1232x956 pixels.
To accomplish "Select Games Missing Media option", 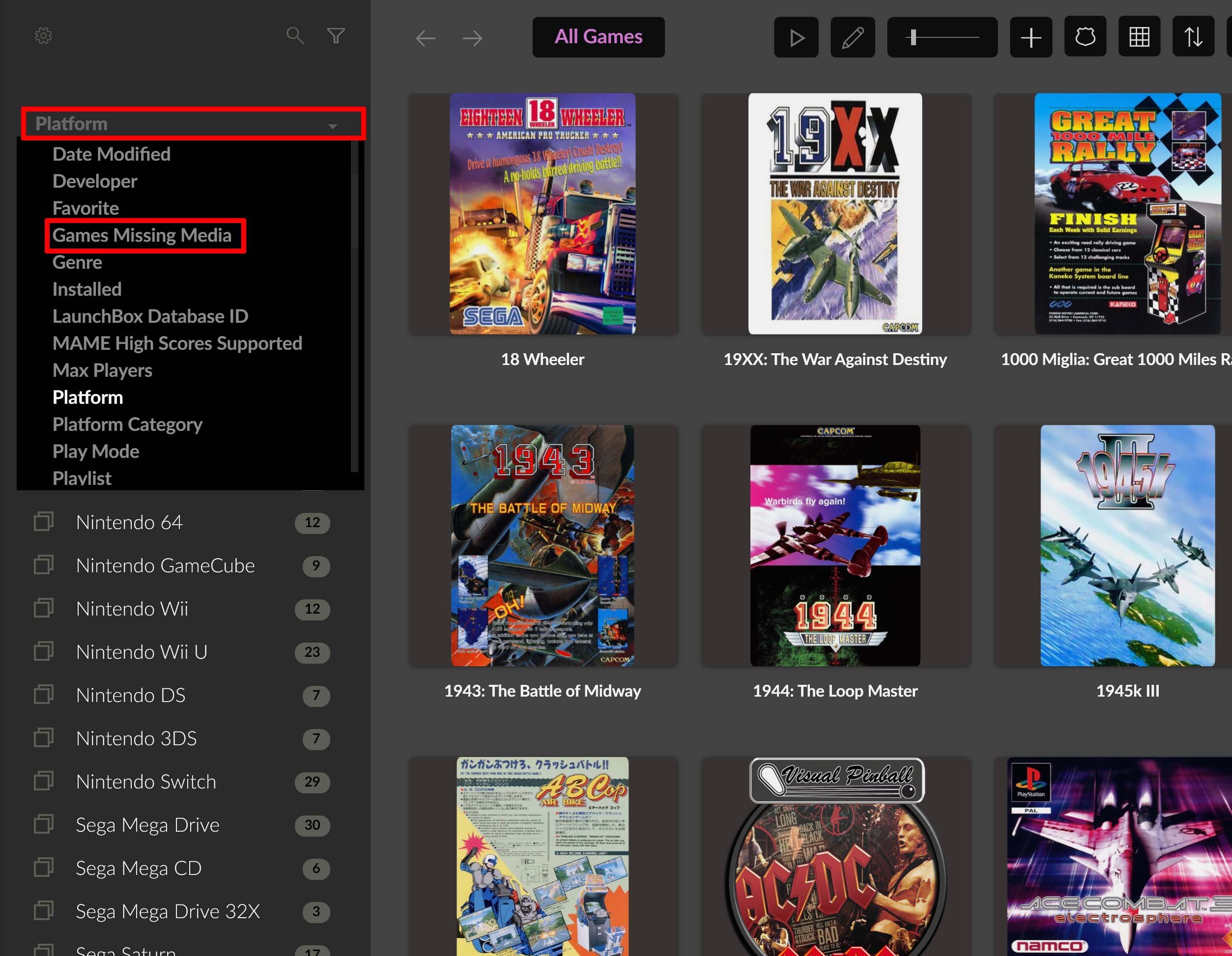I will tap(142, 235).
